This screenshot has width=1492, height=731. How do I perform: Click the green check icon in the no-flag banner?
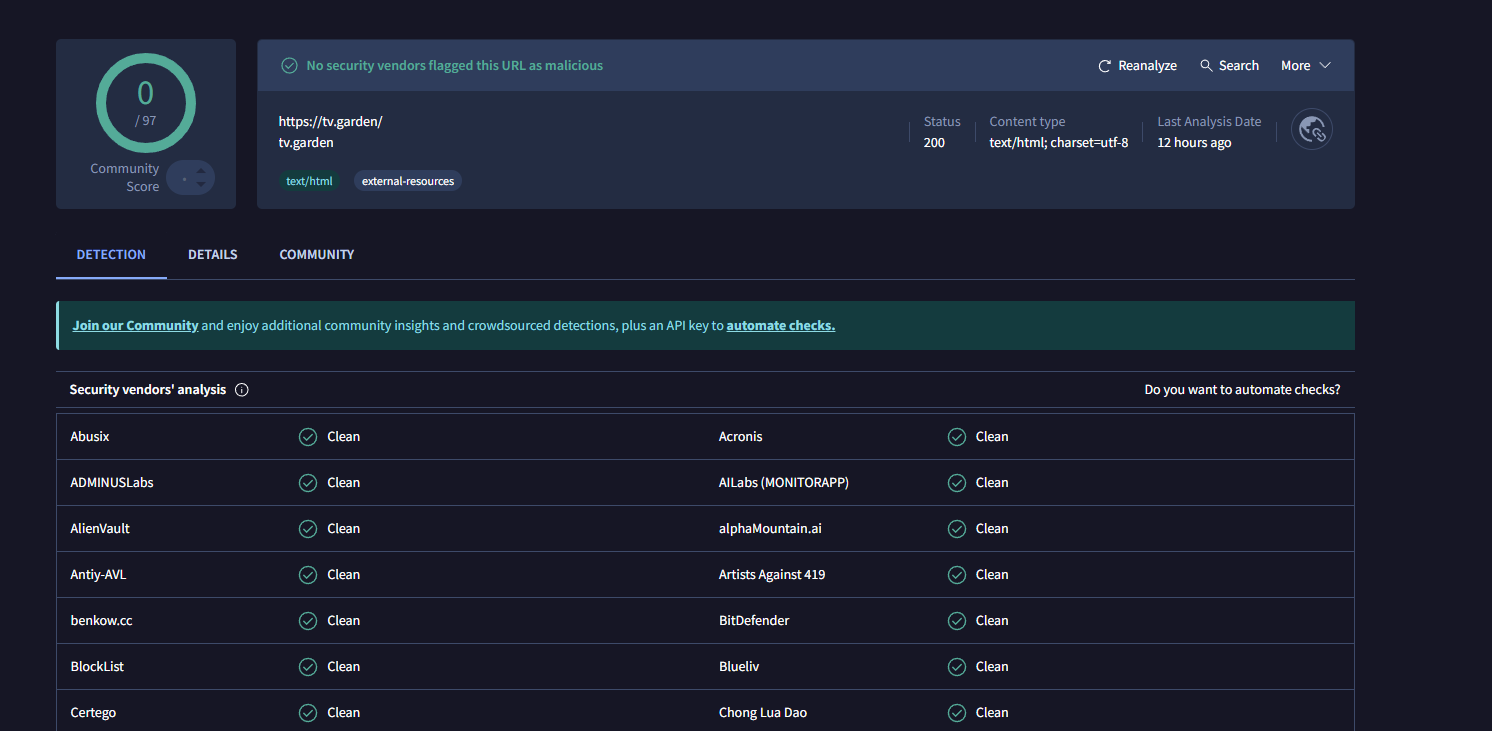(289, 66)
